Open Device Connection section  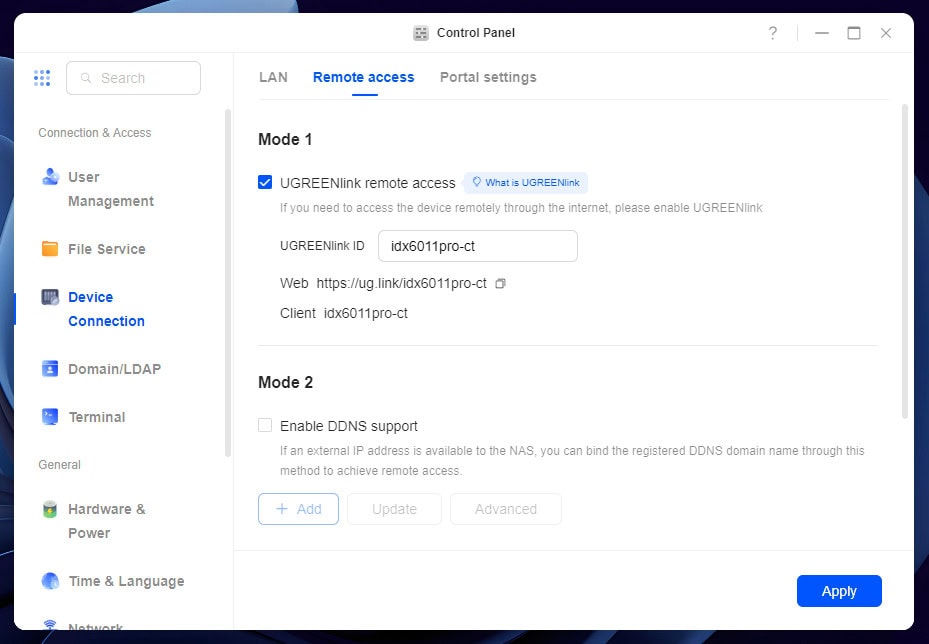tap(105, 309)
